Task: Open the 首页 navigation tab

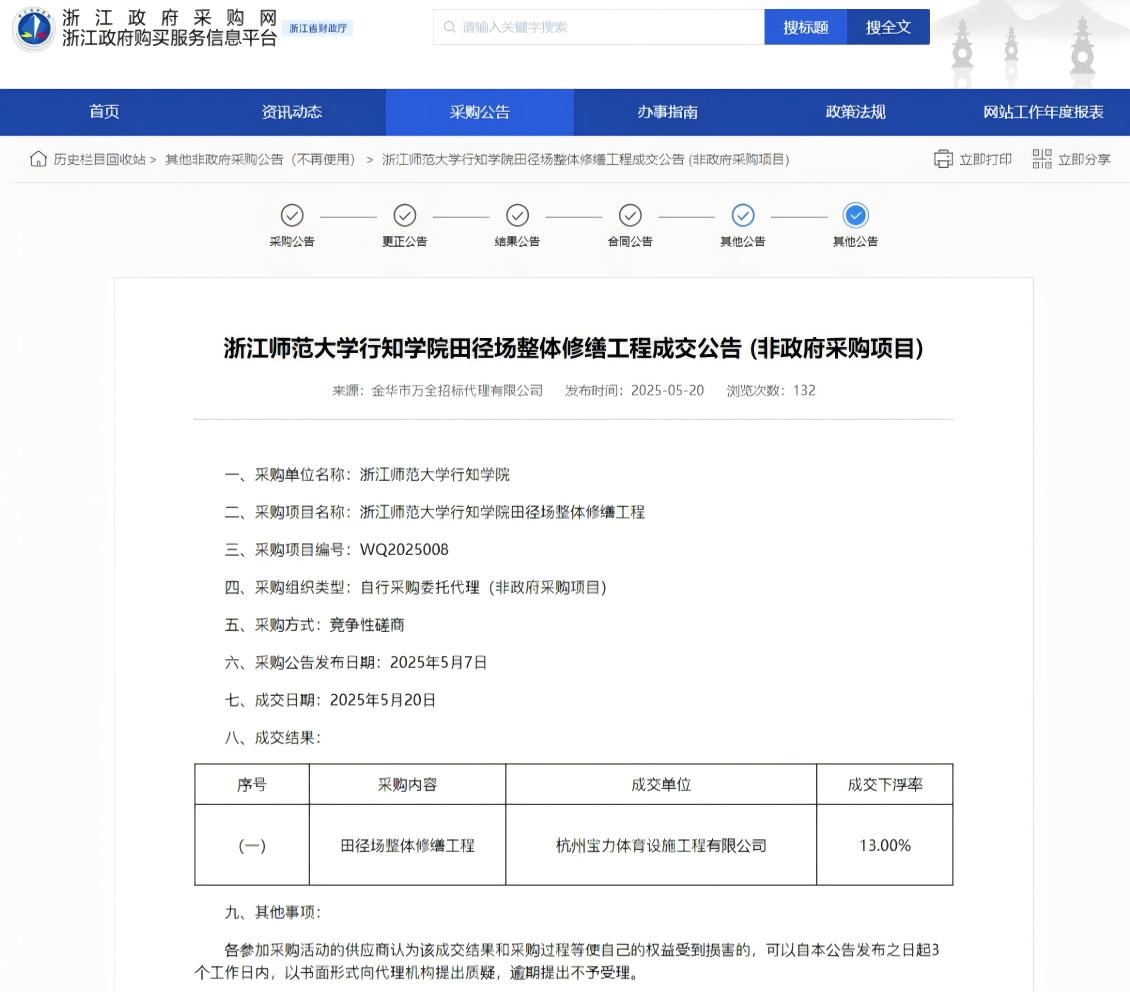Action: 104,112
